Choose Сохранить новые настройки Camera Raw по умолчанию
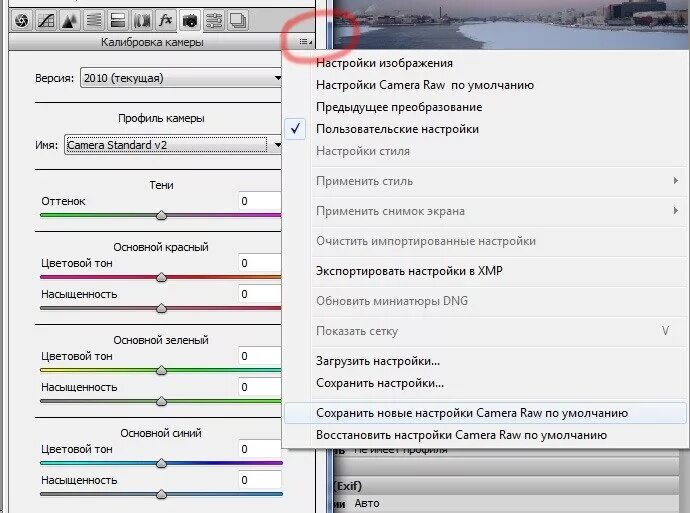Viewport: 690px width, 513px height. click(485, 413)
